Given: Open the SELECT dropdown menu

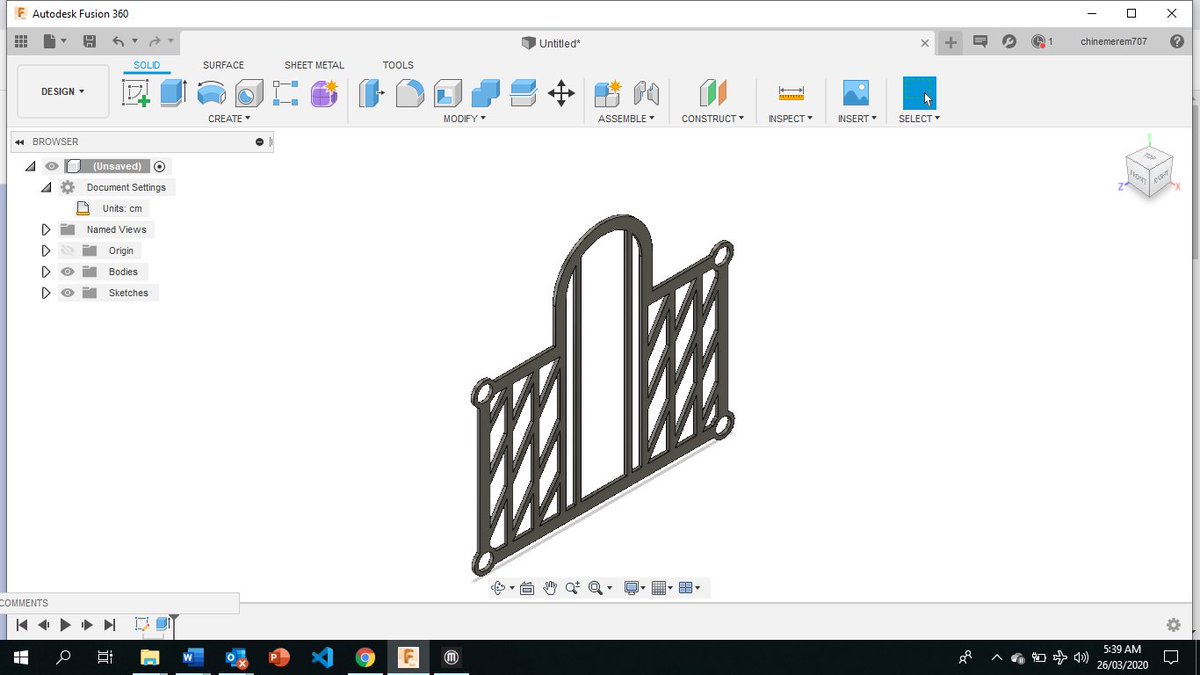Looking at the screenshot, I should tap(919, 118).
